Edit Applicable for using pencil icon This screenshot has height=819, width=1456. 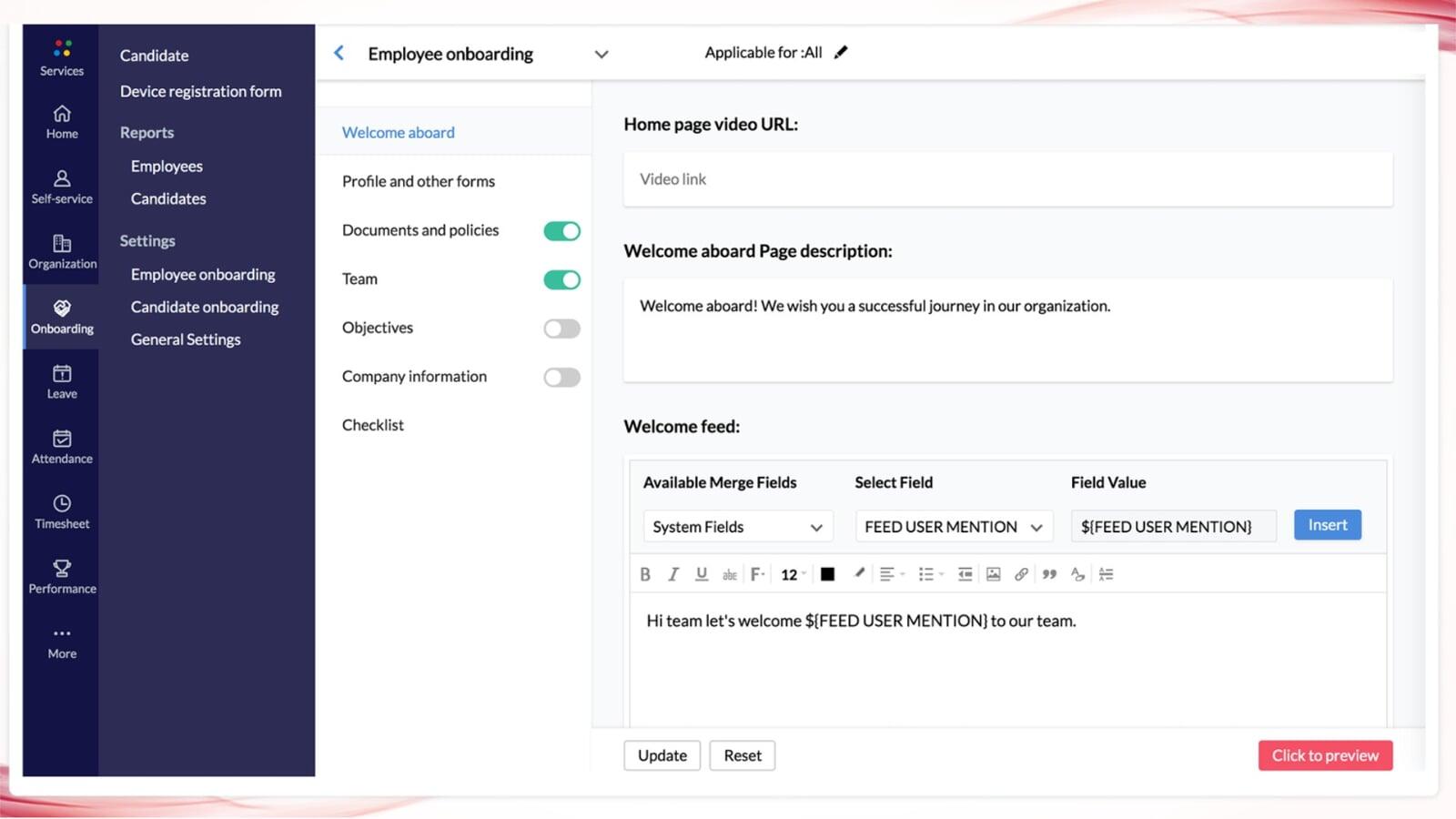coord(841,53)
